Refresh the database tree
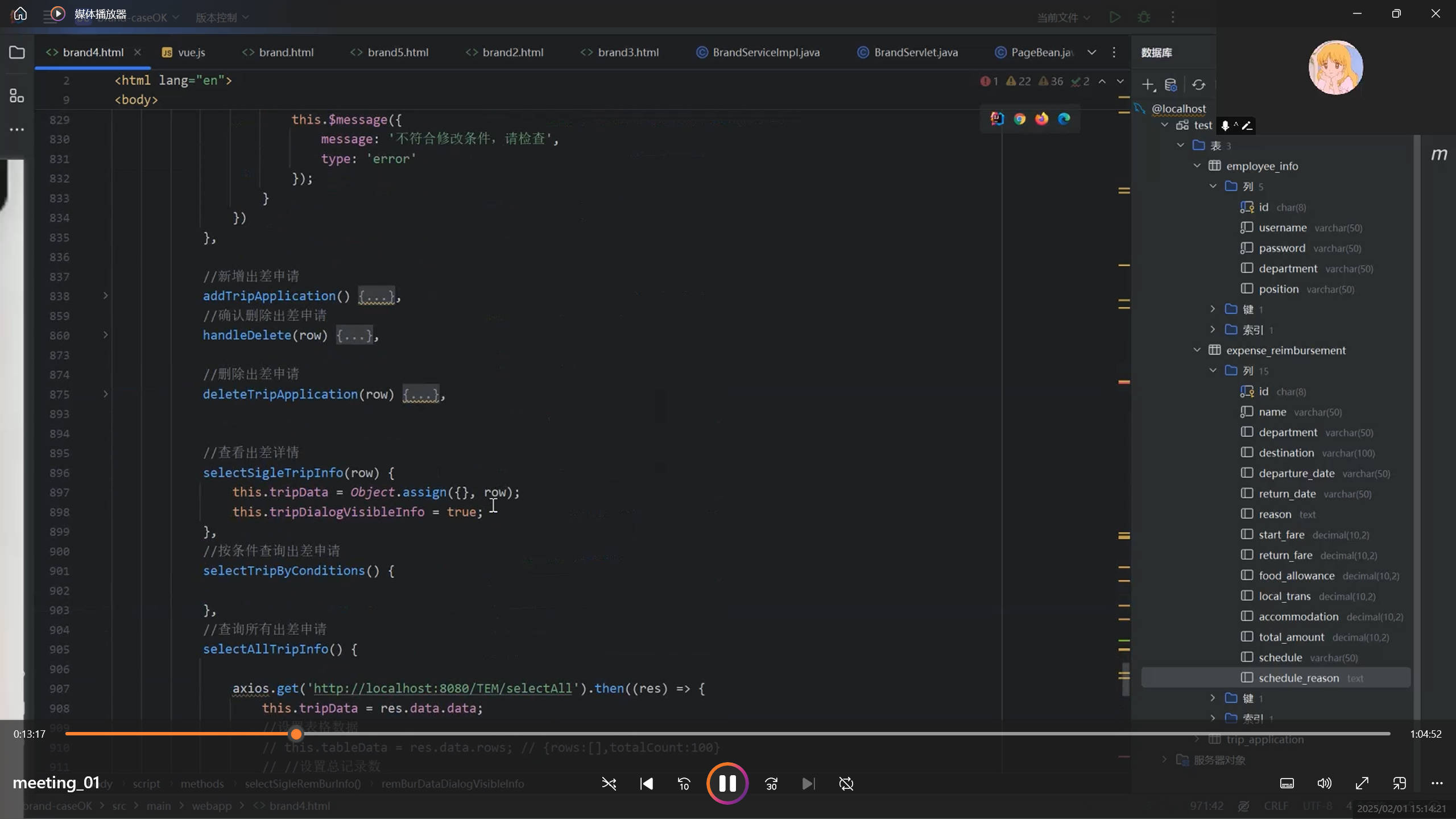Screen dimensions: 1456x819 1199,85
